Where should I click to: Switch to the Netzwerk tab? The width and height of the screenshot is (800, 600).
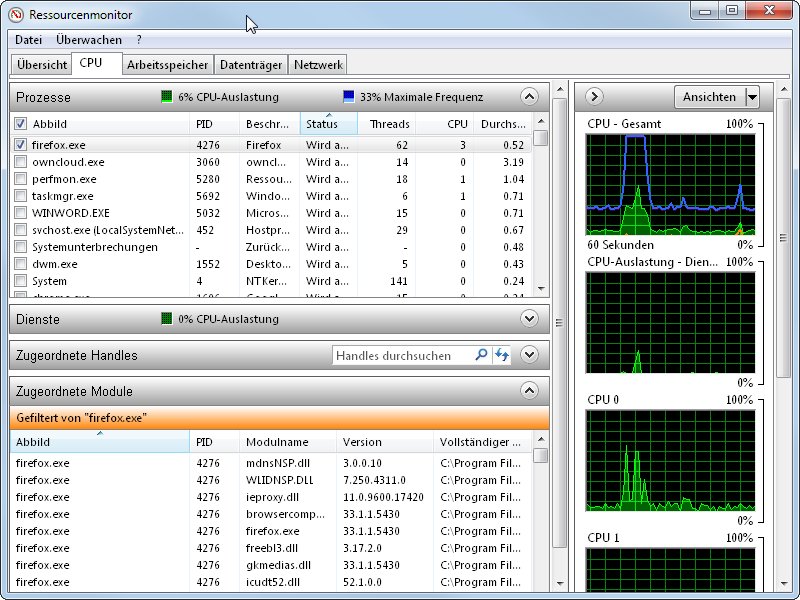(318, 63)
